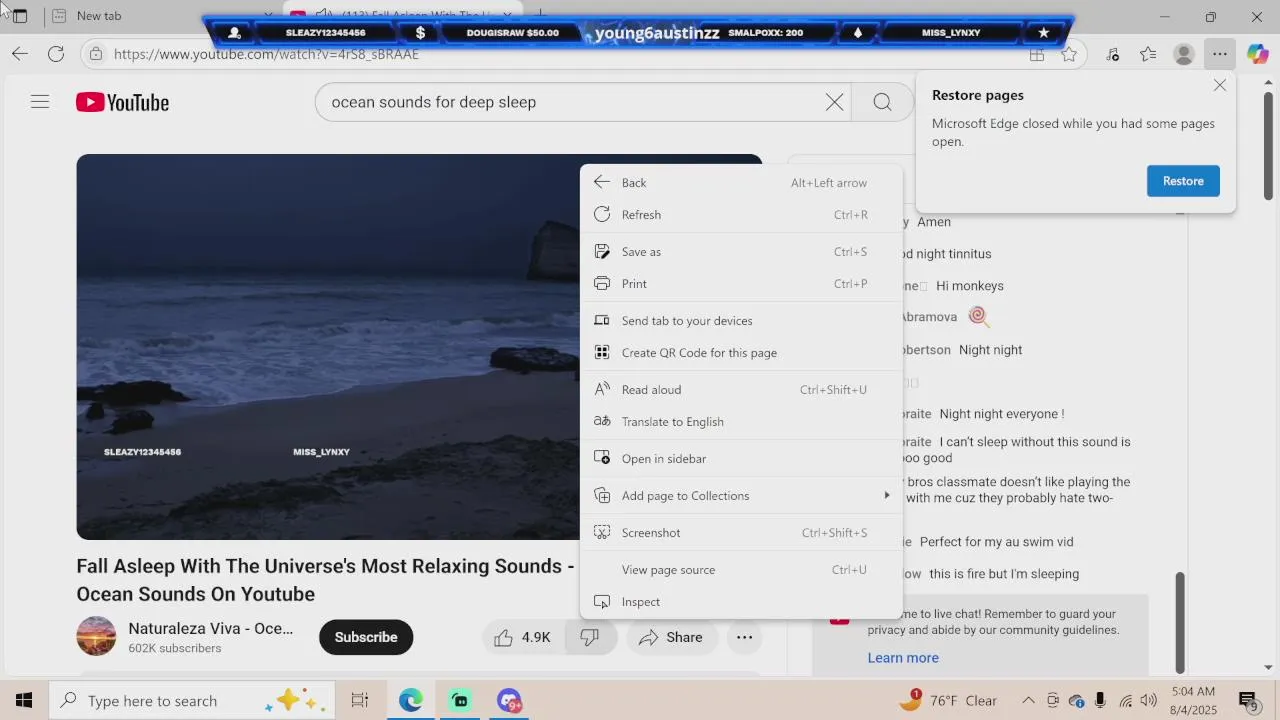
Task: Open Edge Settings and more menu
Action: (x=1220, y=55)
